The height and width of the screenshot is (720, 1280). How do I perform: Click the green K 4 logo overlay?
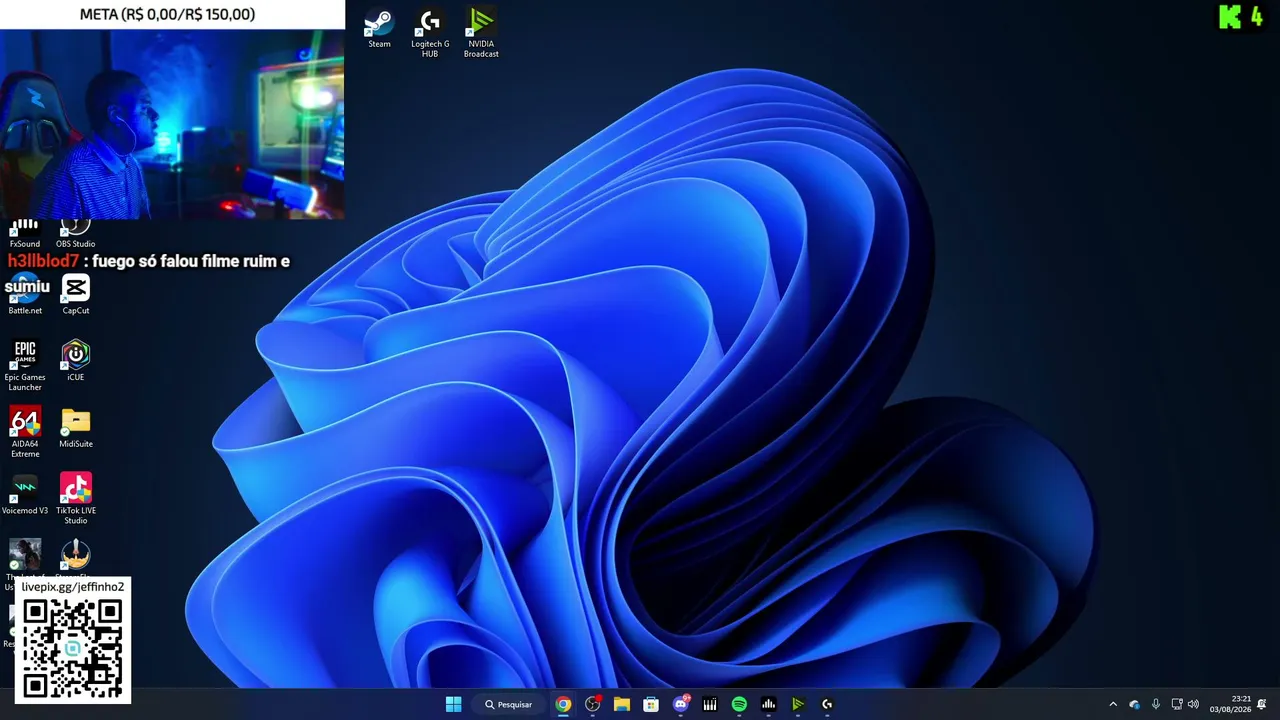(x=1240, y=16)
